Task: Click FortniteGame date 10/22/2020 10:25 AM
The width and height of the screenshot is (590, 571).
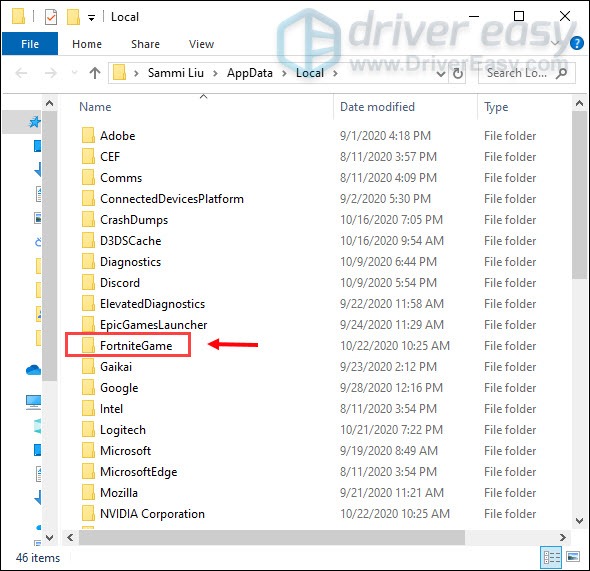Action: tap(395, 346)
